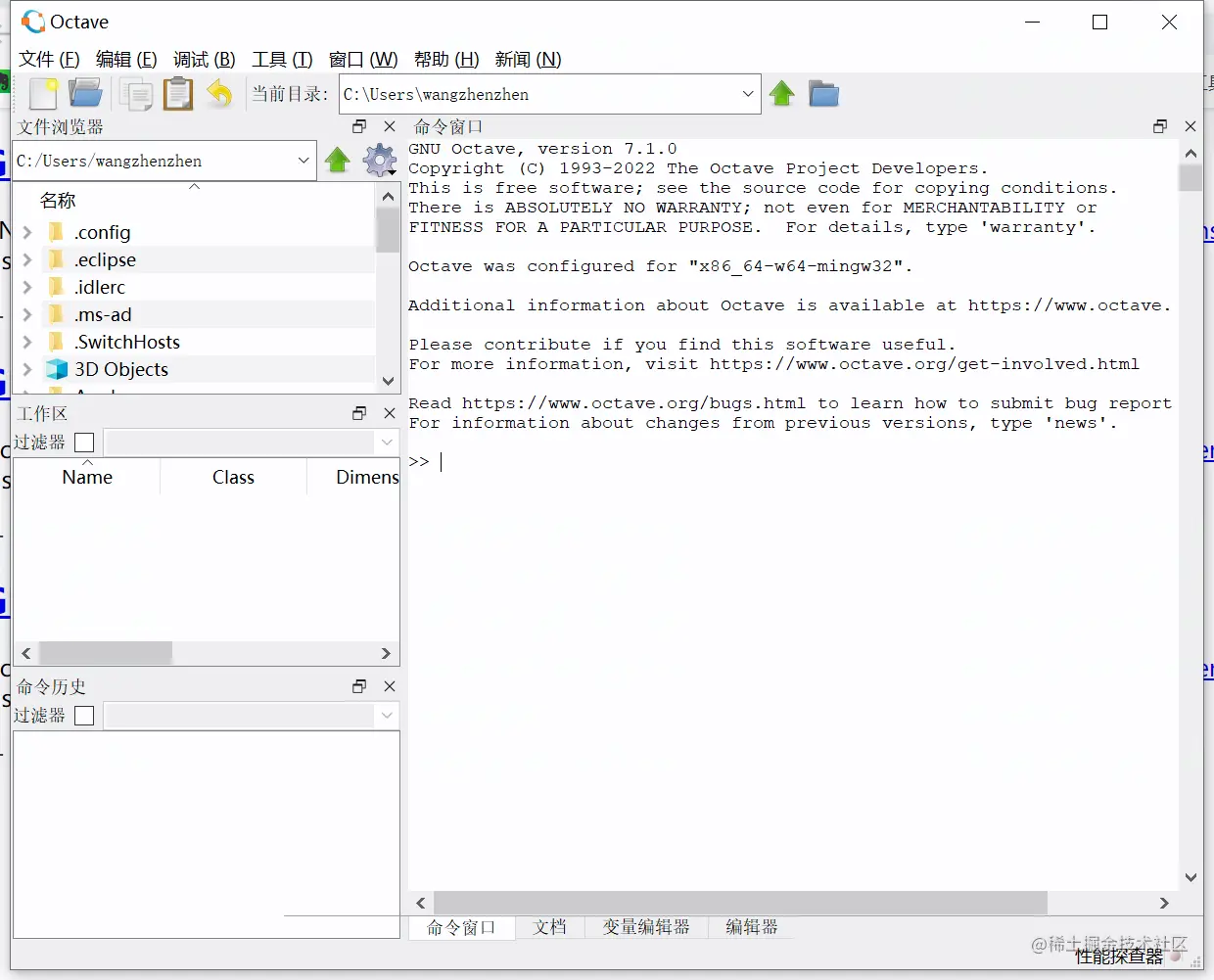
Task: Open the current directory dropdown
Action: 748,94
